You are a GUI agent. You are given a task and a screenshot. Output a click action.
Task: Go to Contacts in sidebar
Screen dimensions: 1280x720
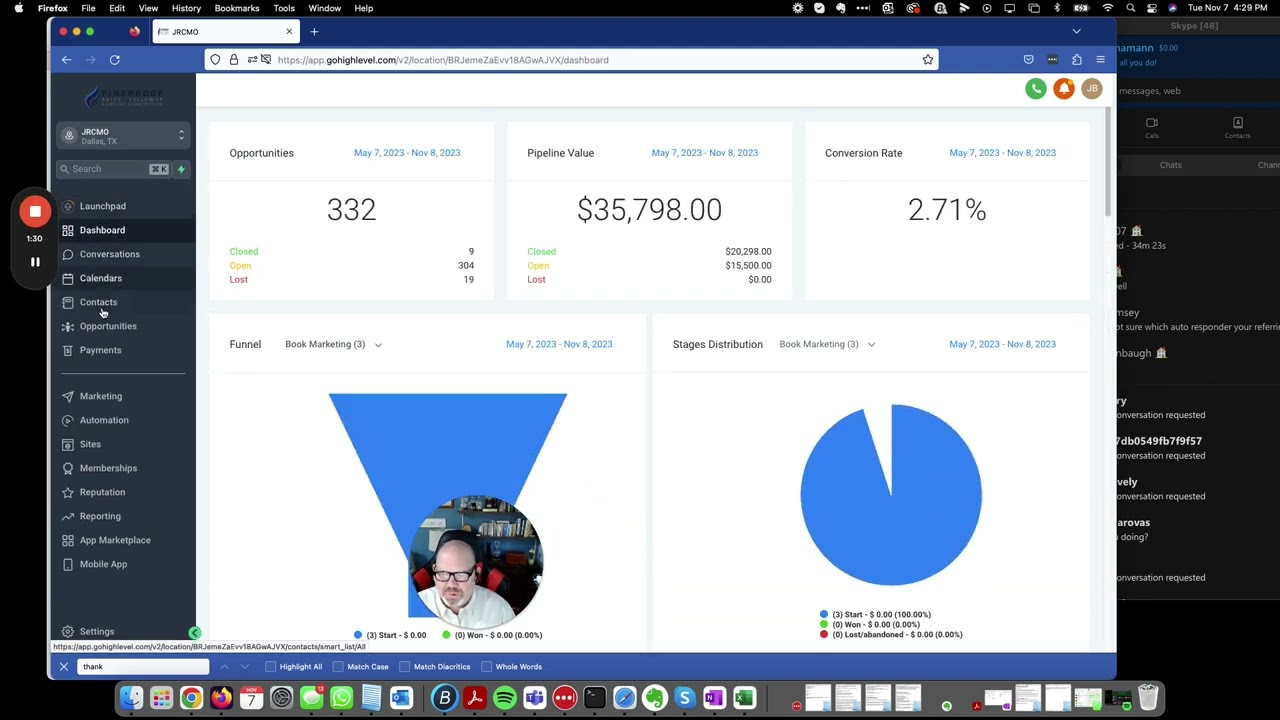pos(98,302)
